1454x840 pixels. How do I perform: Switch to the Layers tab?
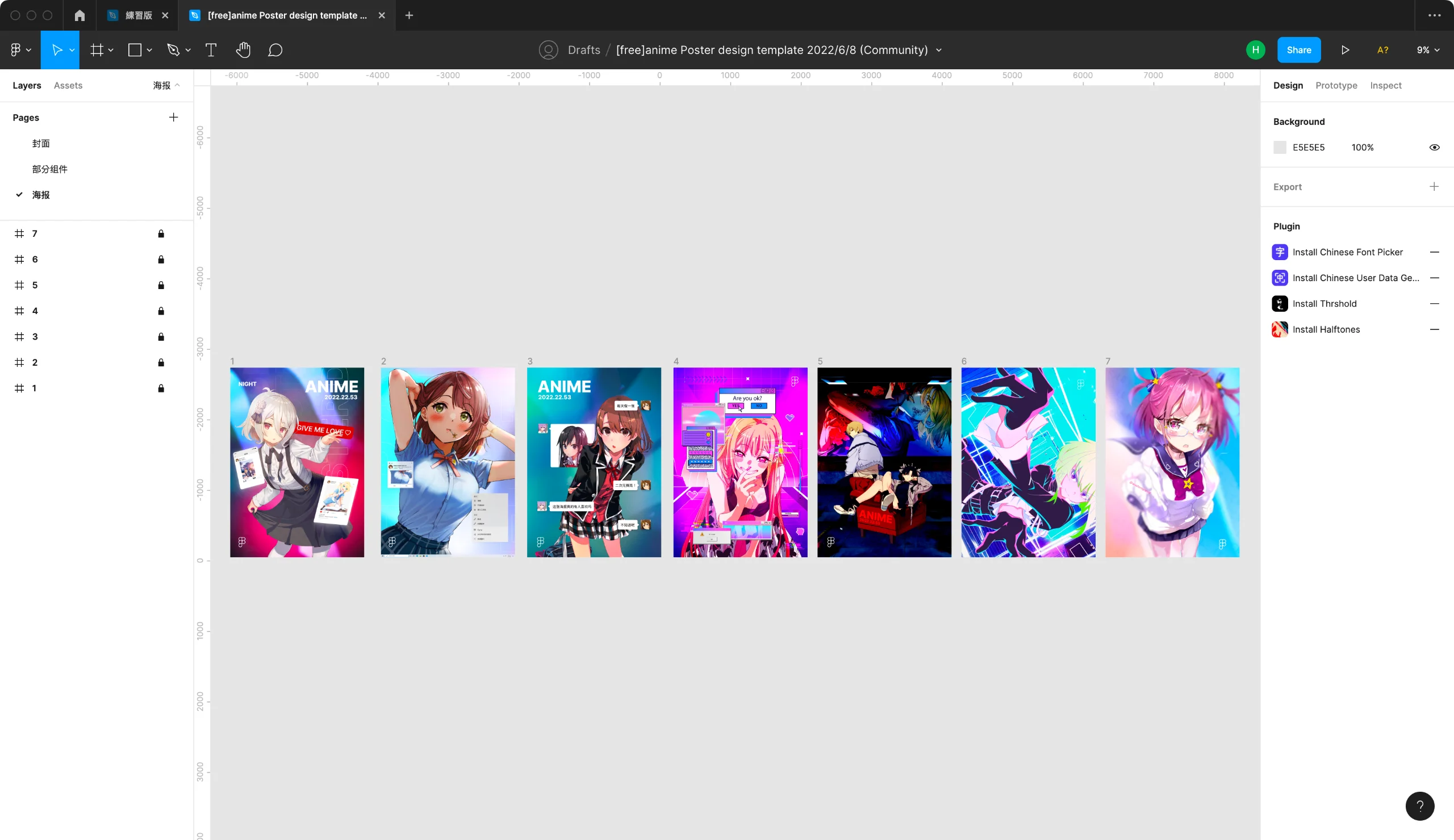click(x=27, y=85)
